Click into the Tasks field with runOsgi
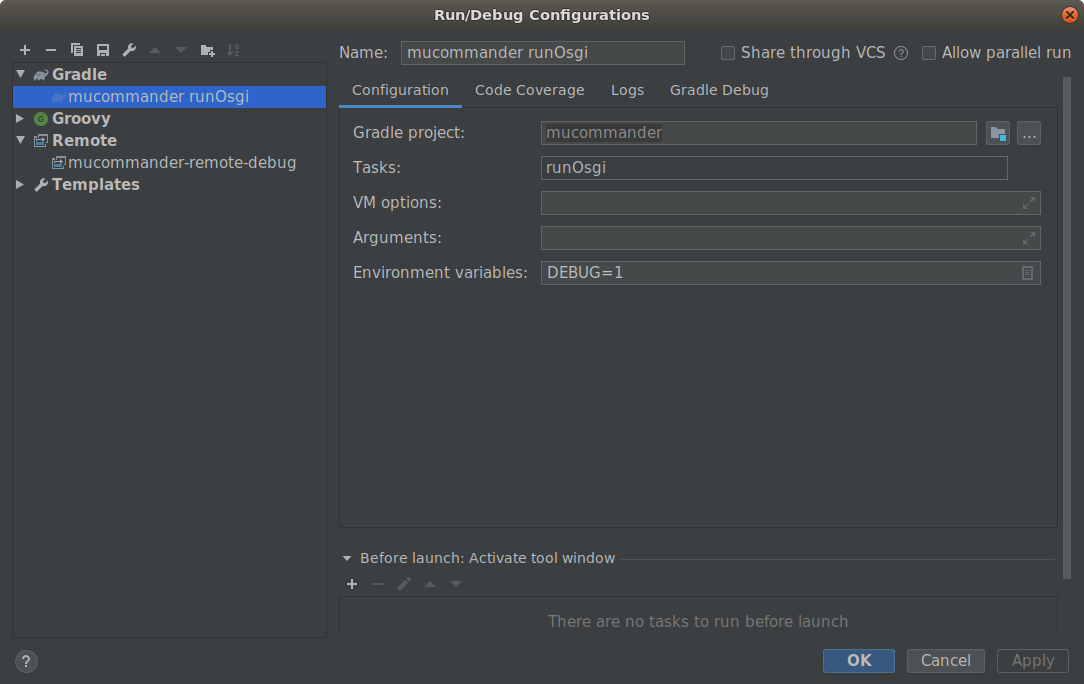 pos(774,168)
